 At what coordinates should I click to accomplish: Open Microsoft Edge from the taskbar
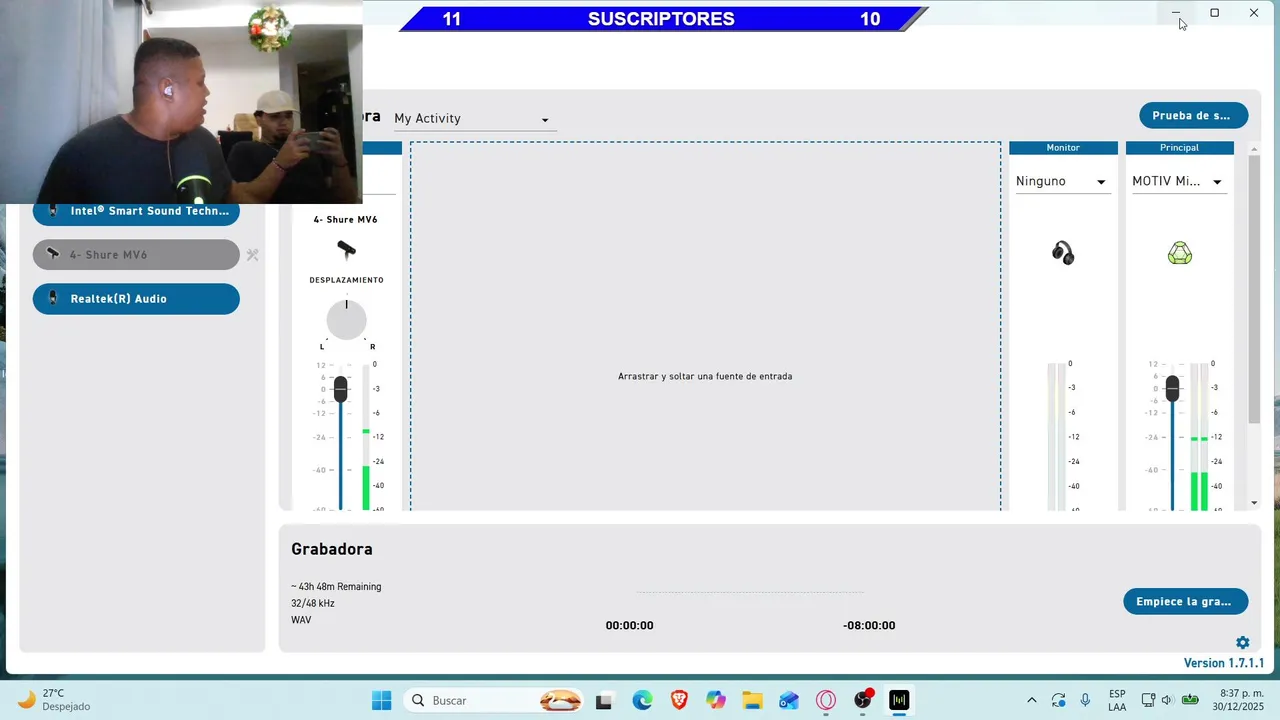coord(642,700)
